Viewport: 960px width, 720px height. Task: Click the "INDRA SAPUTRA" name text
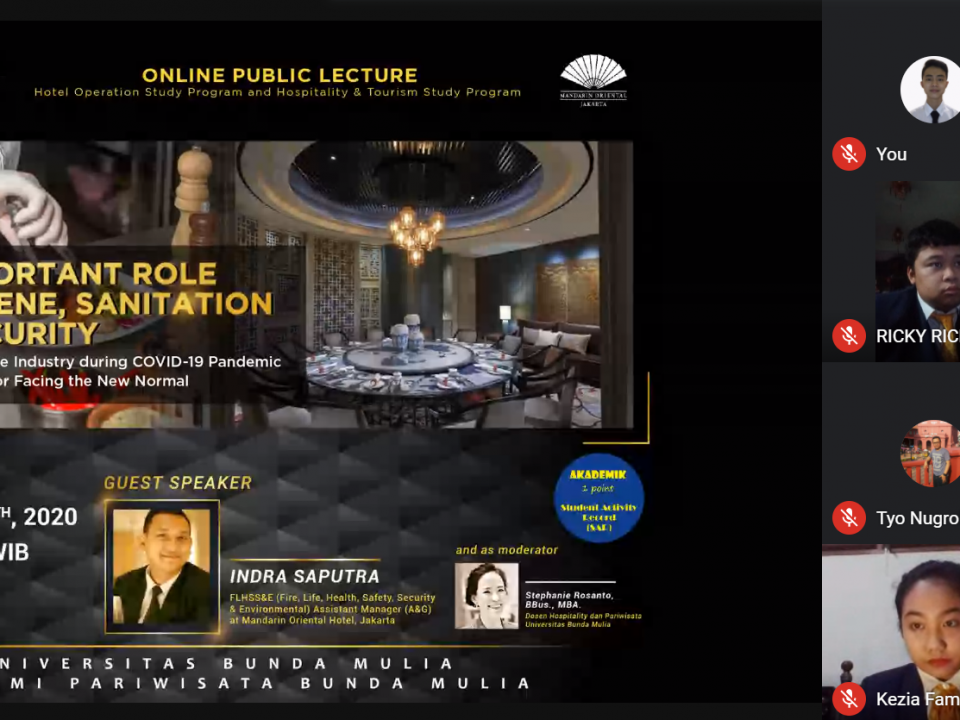click(x=305, y=577)
